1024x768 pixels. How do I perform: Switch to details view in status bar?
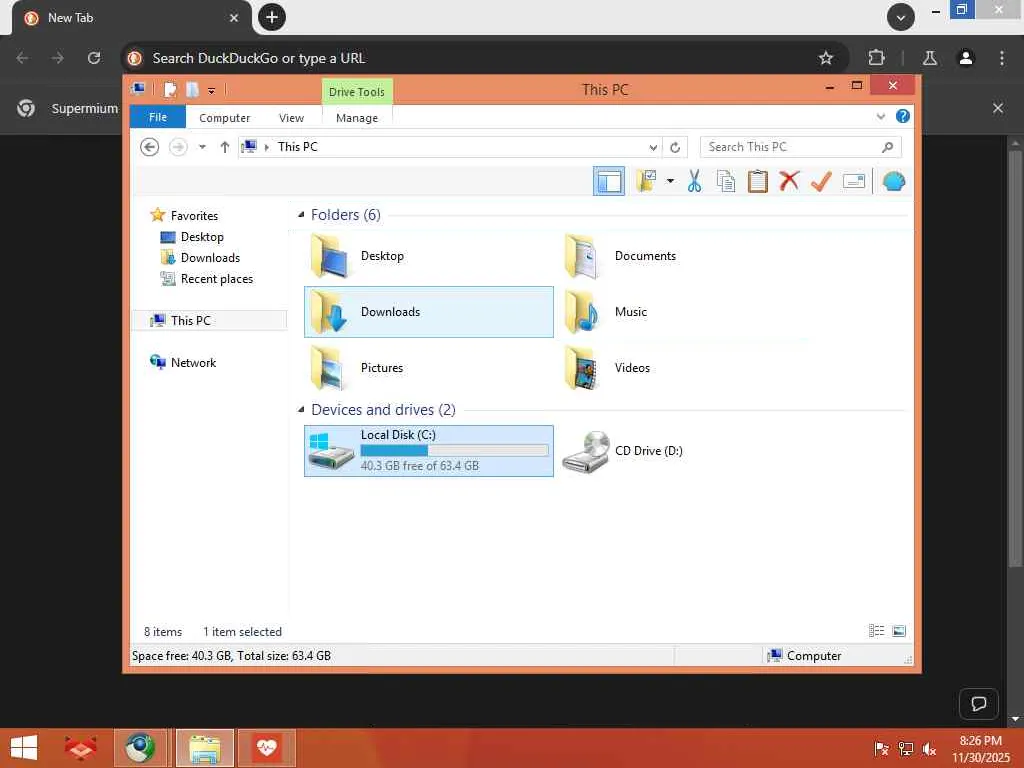(x=876, y=631)
